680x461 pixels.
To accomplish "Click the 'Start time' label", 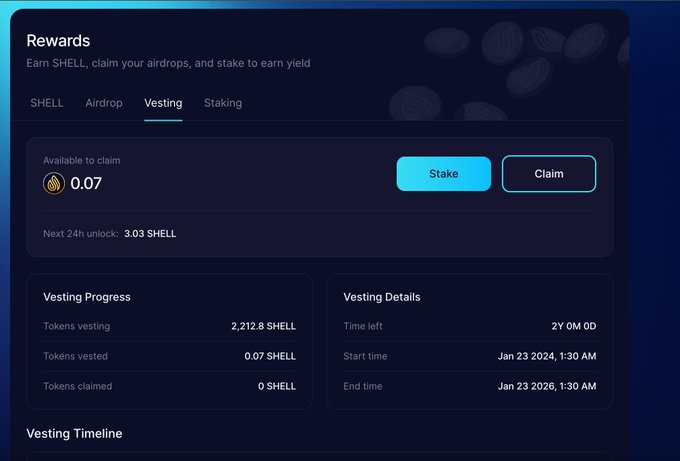I will click(x=365, y=356).
